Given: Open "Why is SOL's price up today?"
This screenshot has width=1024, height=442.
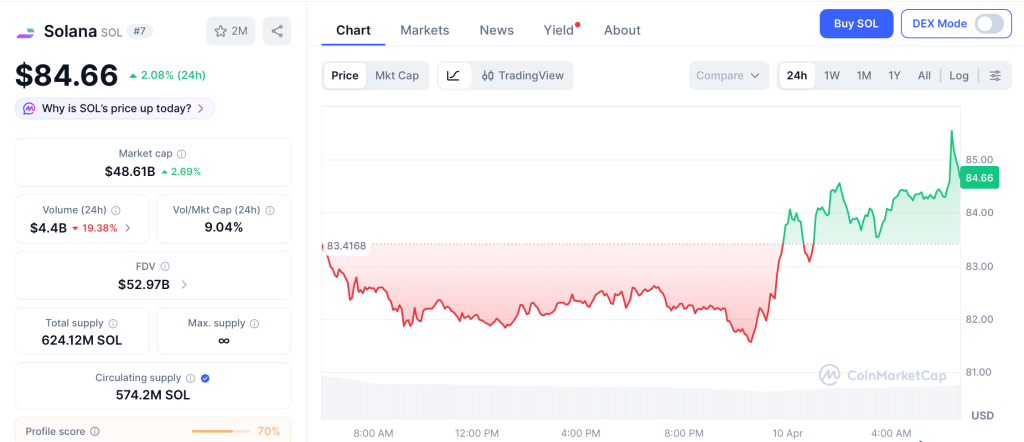Looking at the screenshot, I should [x=115, y=108].
